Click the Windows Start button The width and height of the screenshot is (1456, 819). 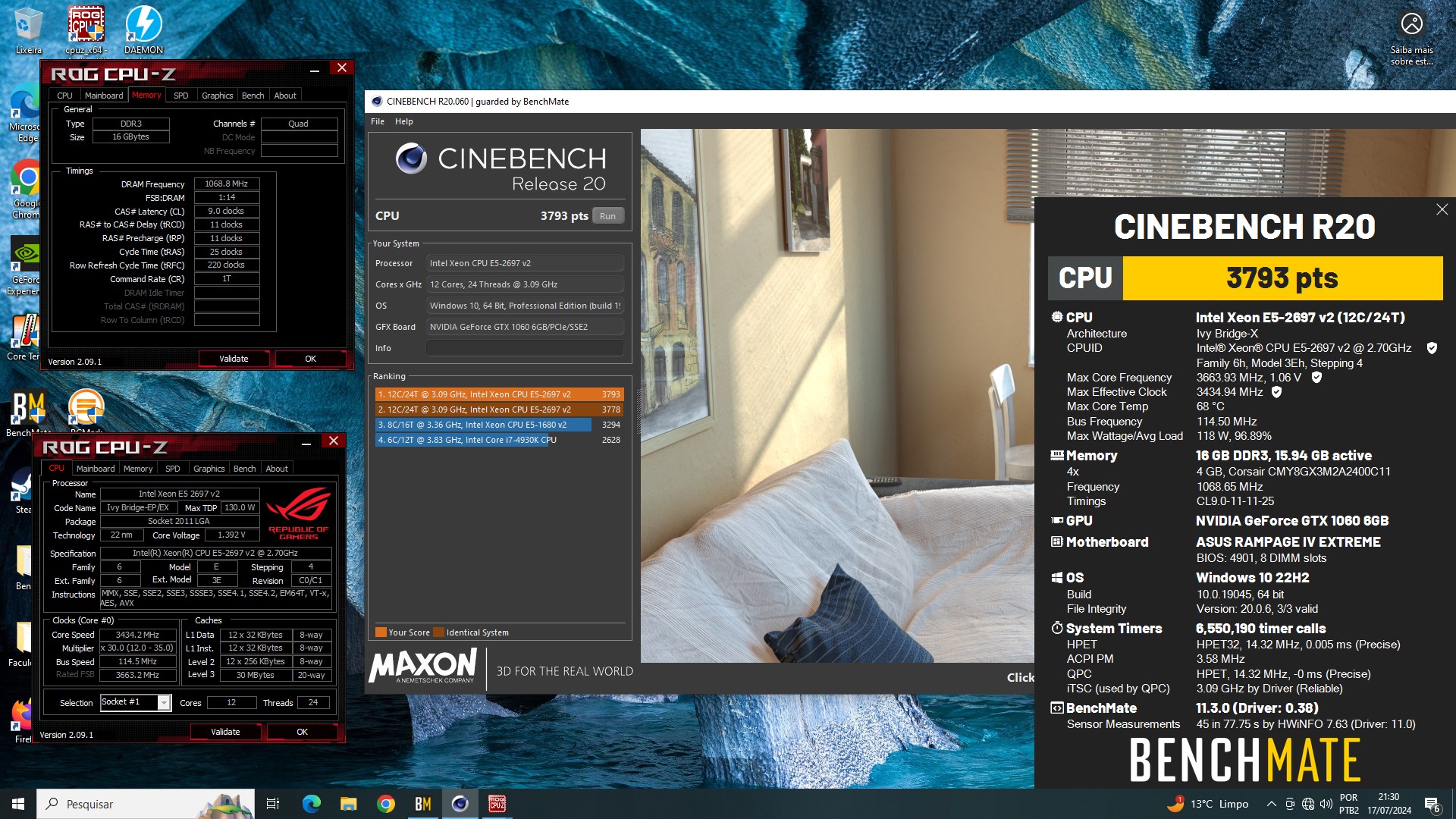click(18, 804)
